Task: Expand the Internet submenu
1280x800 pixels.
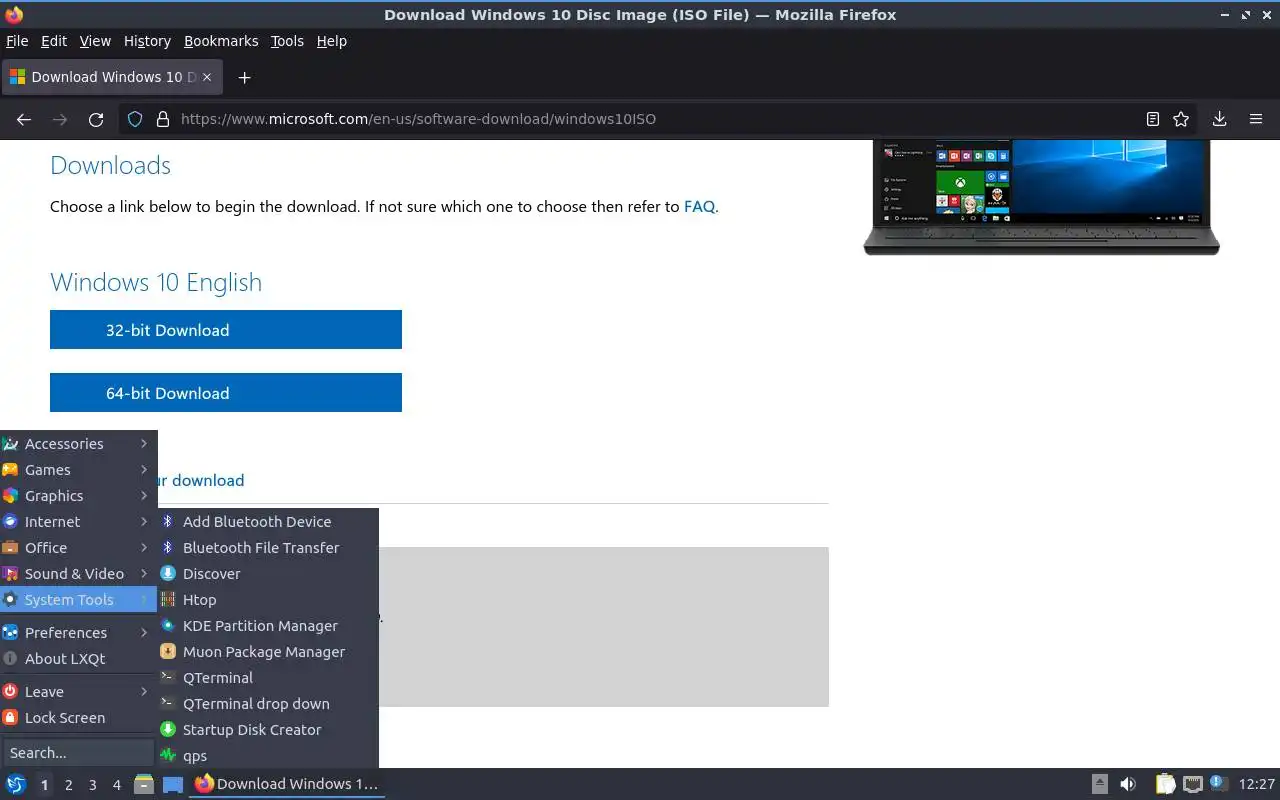Action: pos(78,521)
